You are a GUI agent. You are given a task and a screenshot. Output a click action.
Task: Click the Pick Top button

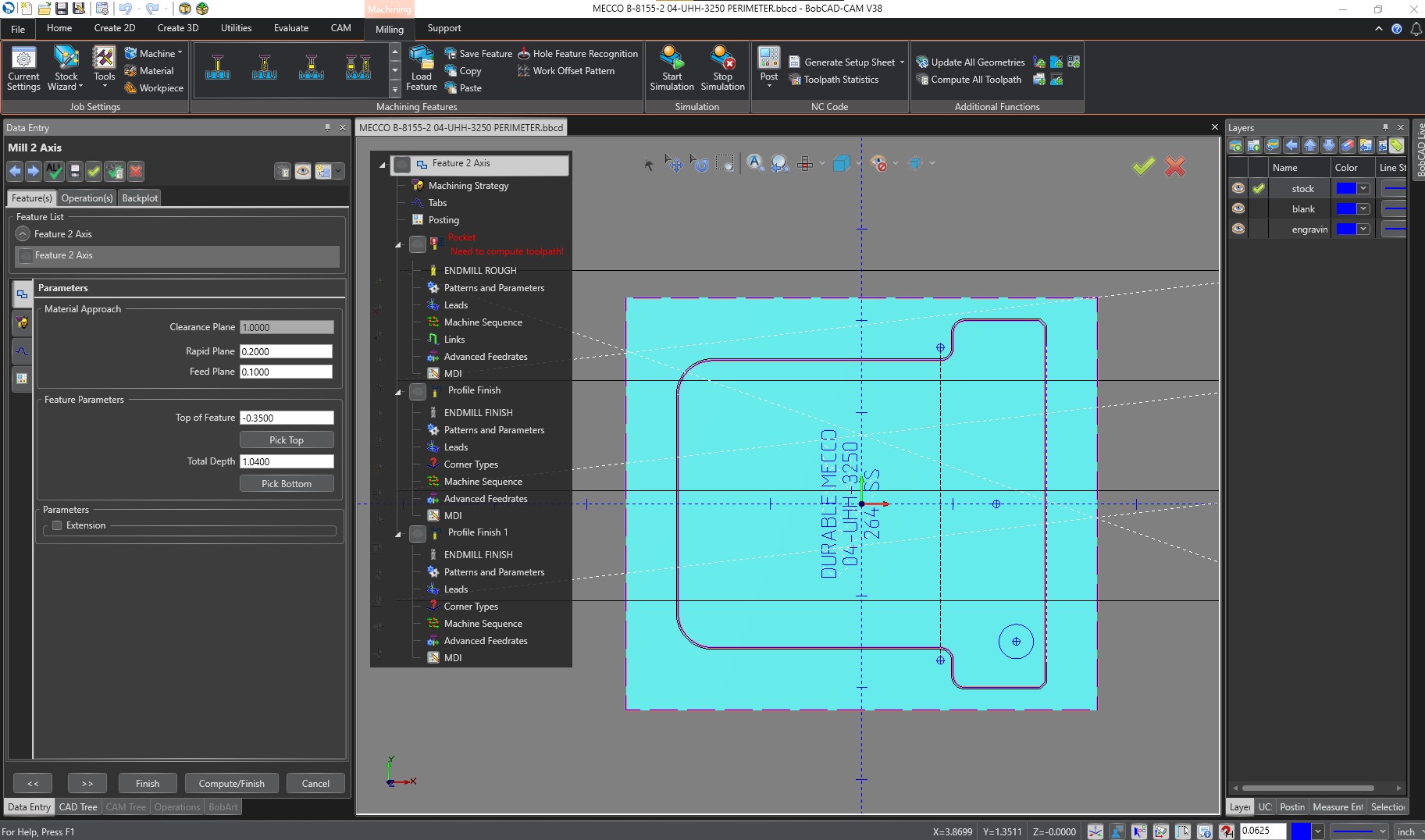pyautogui.click(x=286, y=440)
